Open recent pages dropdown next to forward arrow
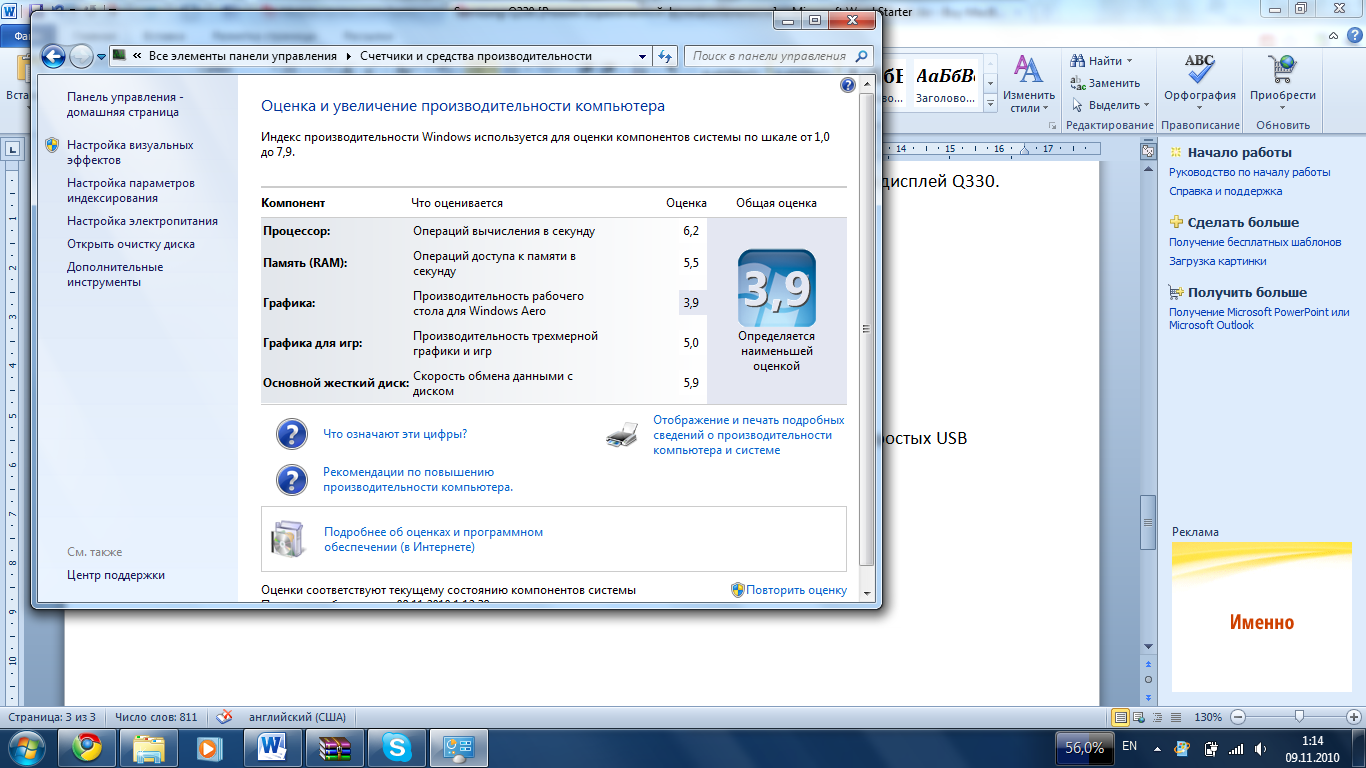The height and width of the screenshot is (768, 1366). click(102, 57)
